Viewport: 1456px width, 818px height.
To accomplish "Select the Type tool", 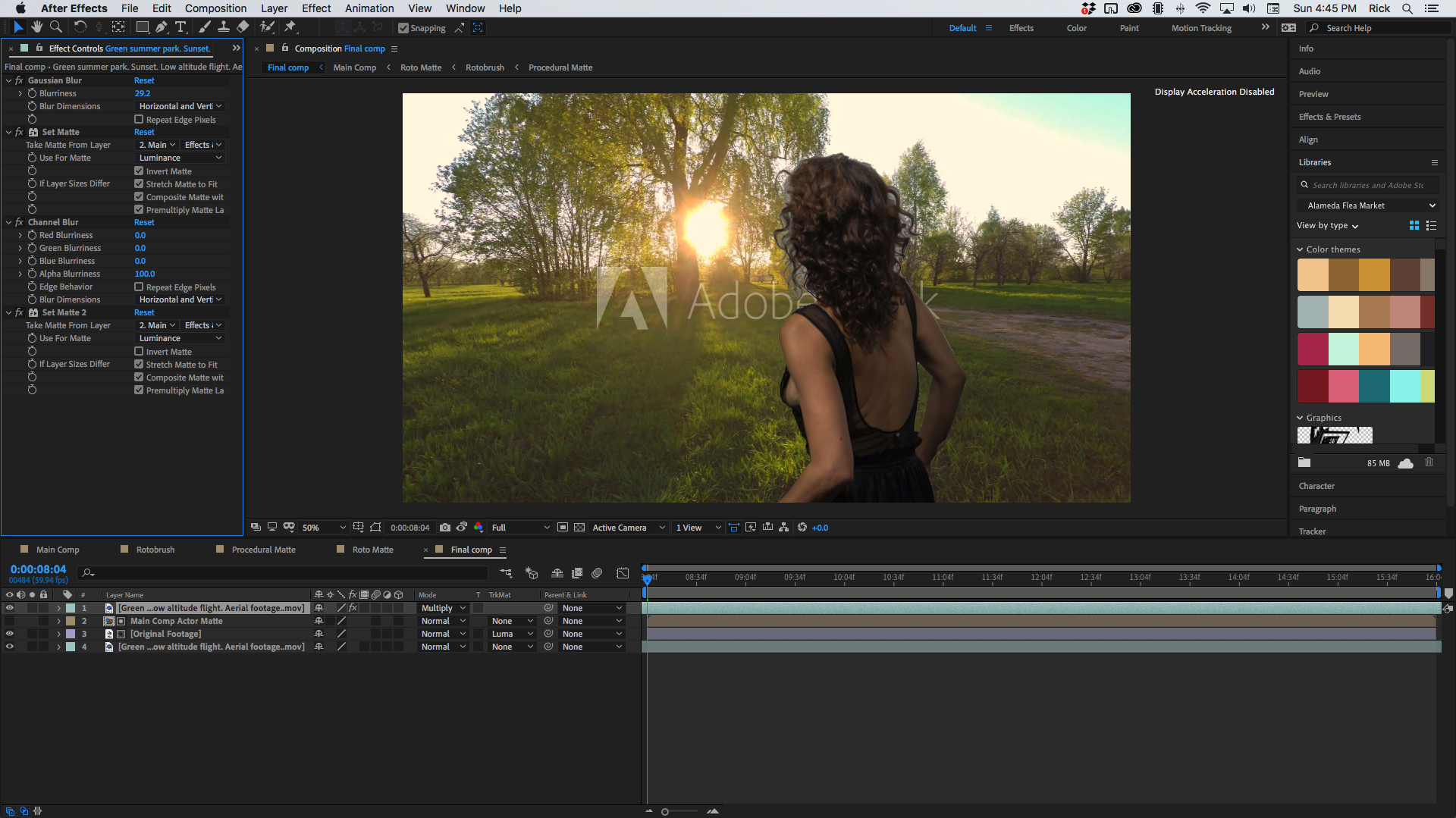I will click(181, 27).
